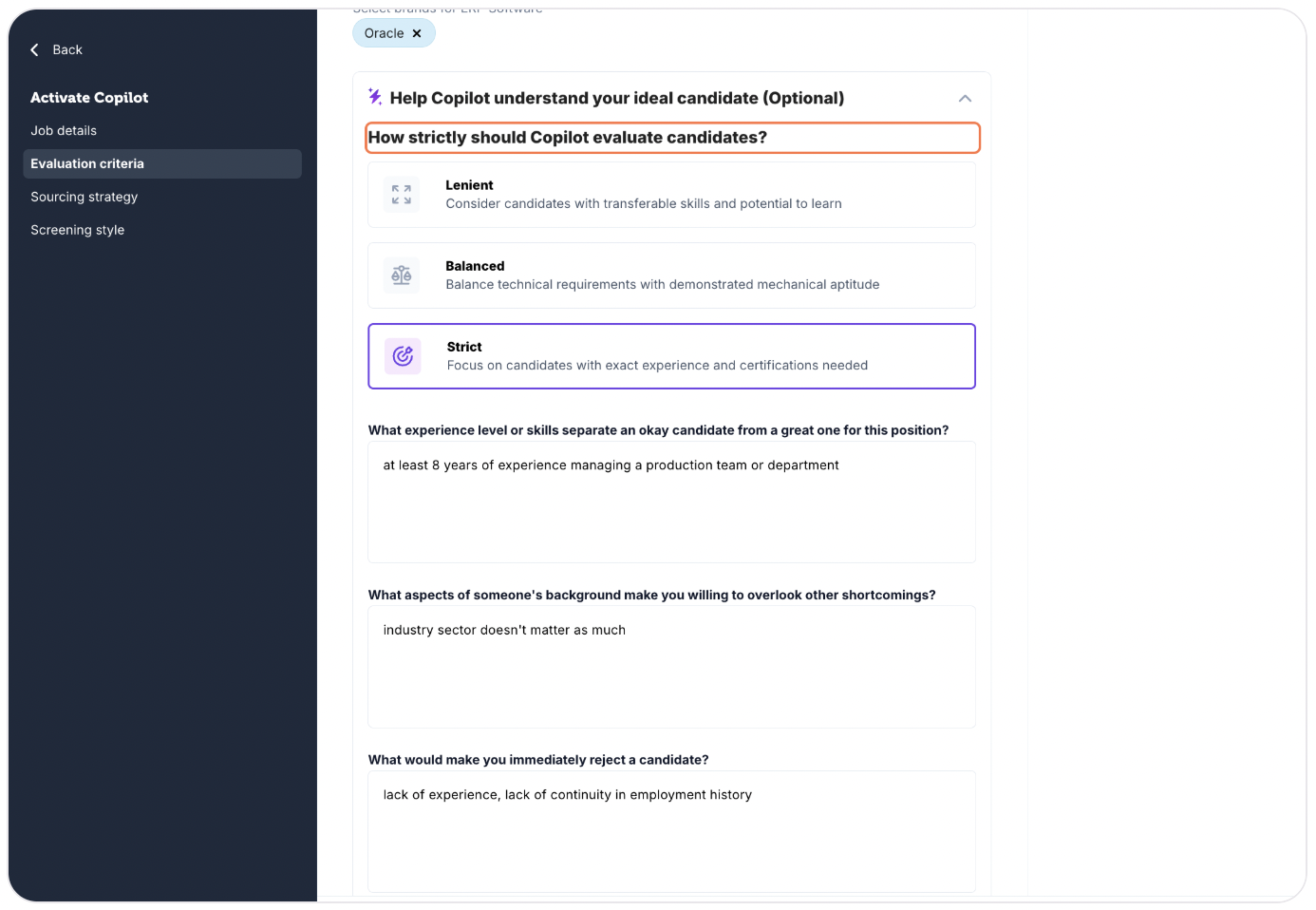Click the Balanced scales icon
The width and height of the screenshot is (1316, 910).
tap(402, 275)
